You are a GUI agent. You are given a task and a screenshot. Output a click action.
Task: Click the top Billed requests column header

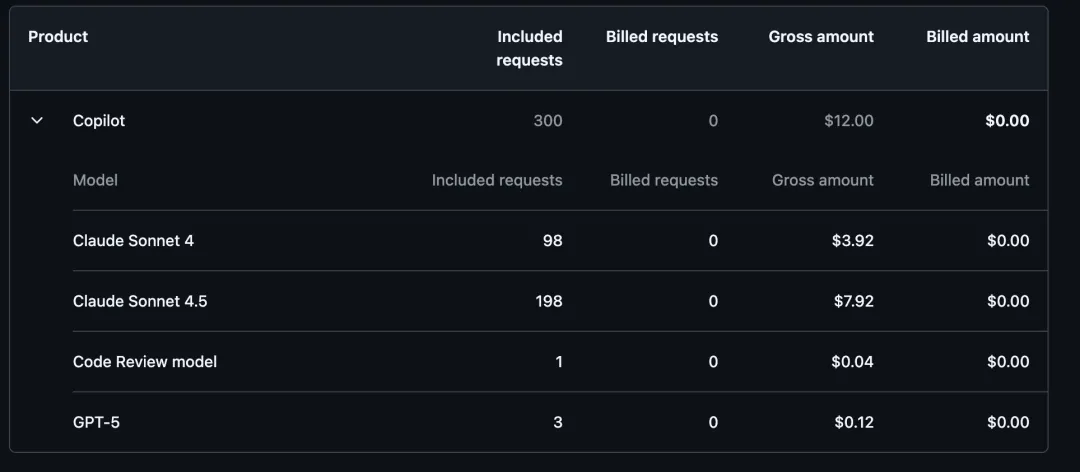pyautogui.click(x=661, y=37)
